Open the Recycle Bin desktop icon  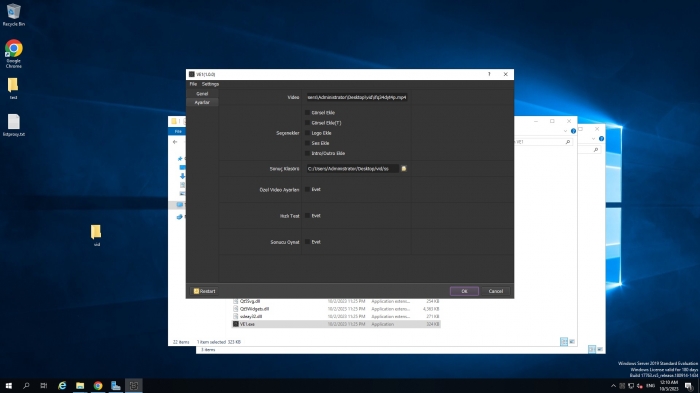pyautogui.click(x=13, y=15)
